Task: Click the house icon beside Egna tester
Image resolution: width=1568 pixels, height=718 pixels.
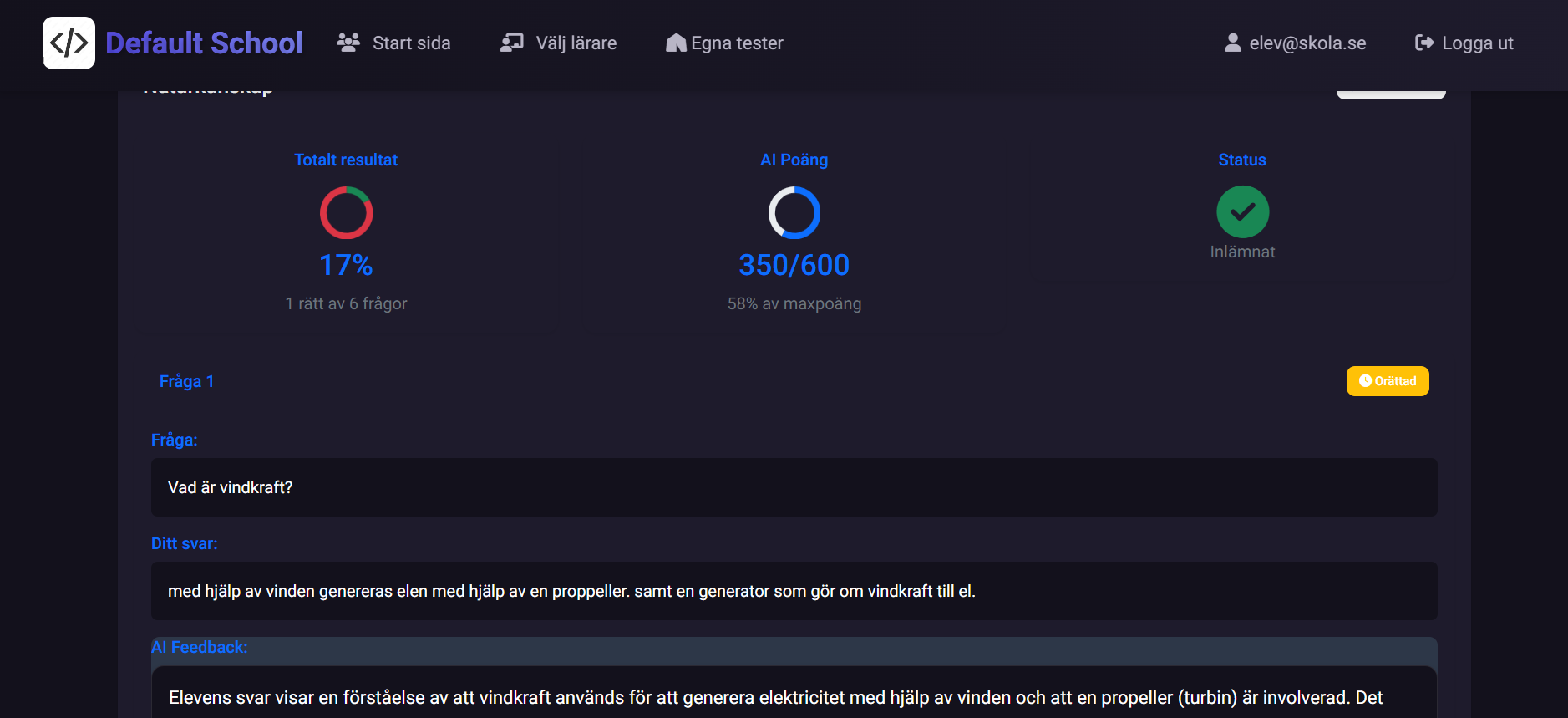Action: point(676,43)
